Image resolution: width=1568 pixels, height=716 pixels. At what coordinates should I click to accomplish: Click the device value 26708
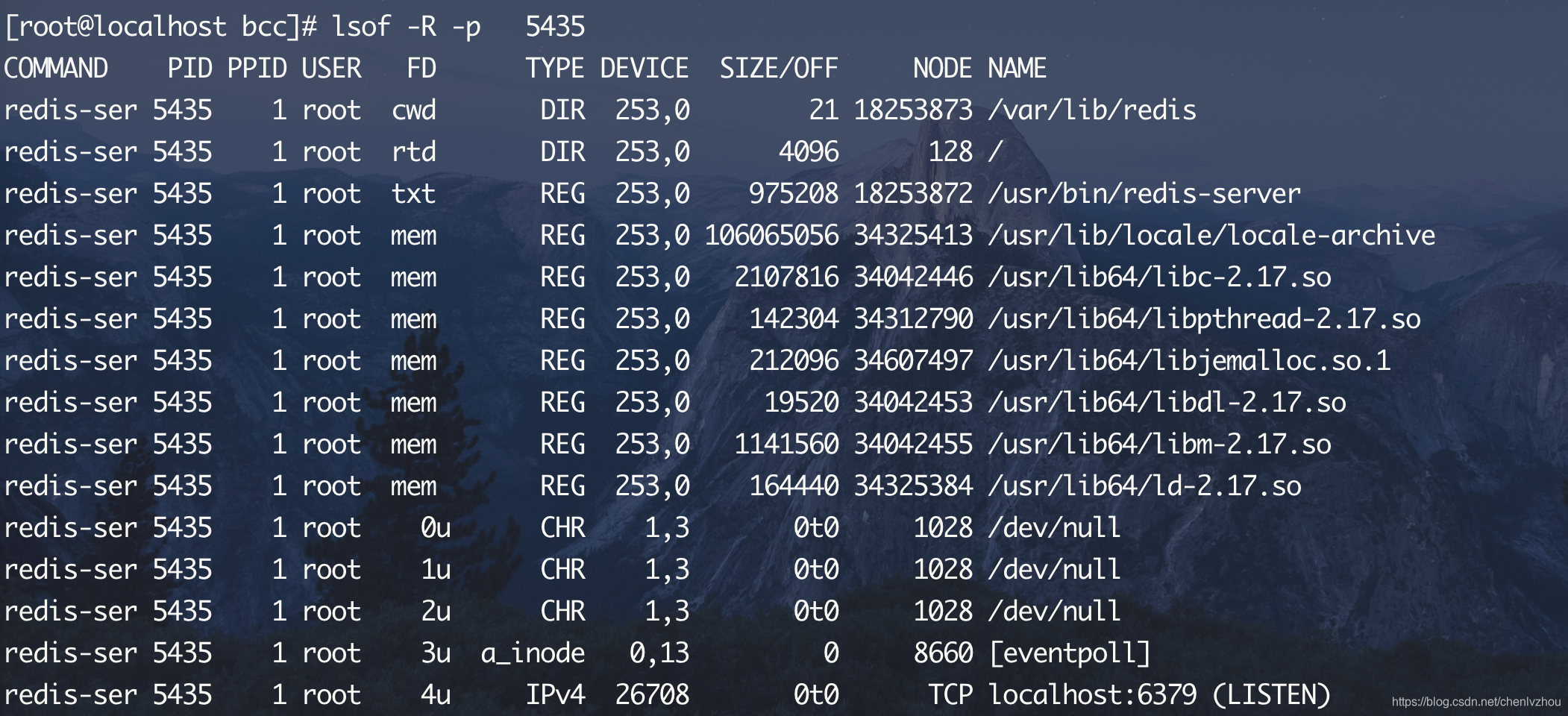tap(653, 695)
